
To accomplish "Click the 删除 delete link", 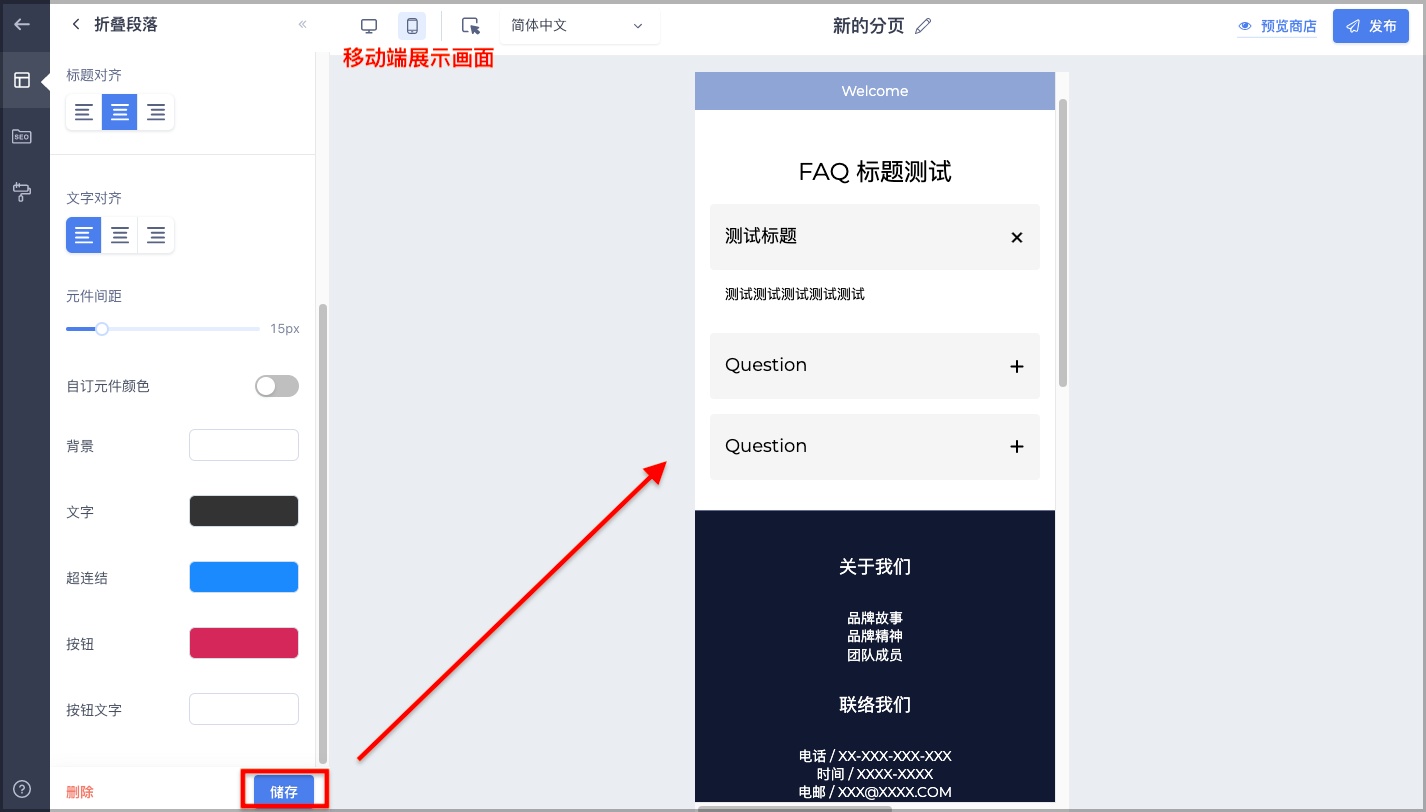I will [x=80, y=792].
